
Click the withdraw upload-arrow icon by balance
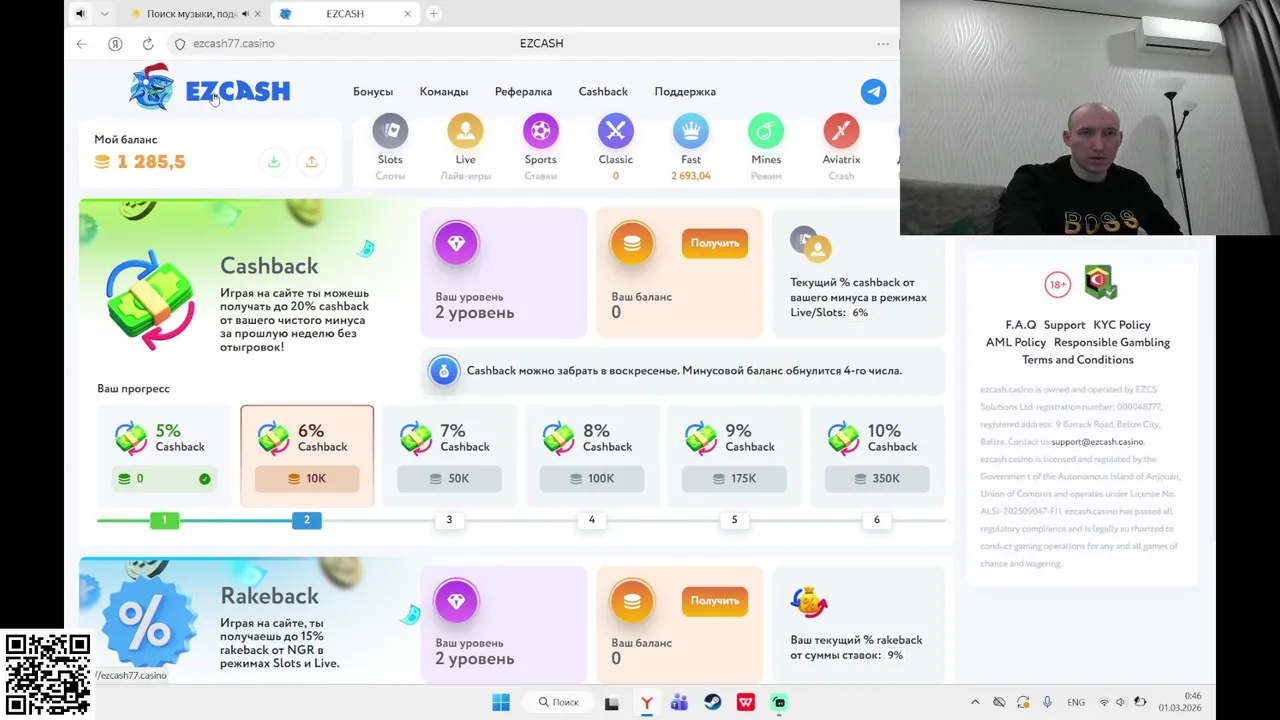[311, 162]
